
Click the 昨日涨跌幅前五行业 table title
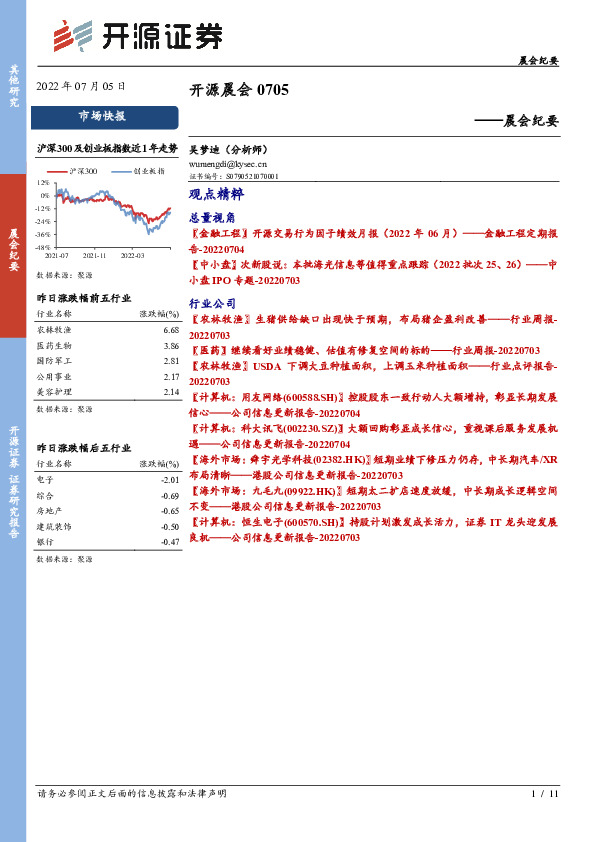(x=84, y=298)
